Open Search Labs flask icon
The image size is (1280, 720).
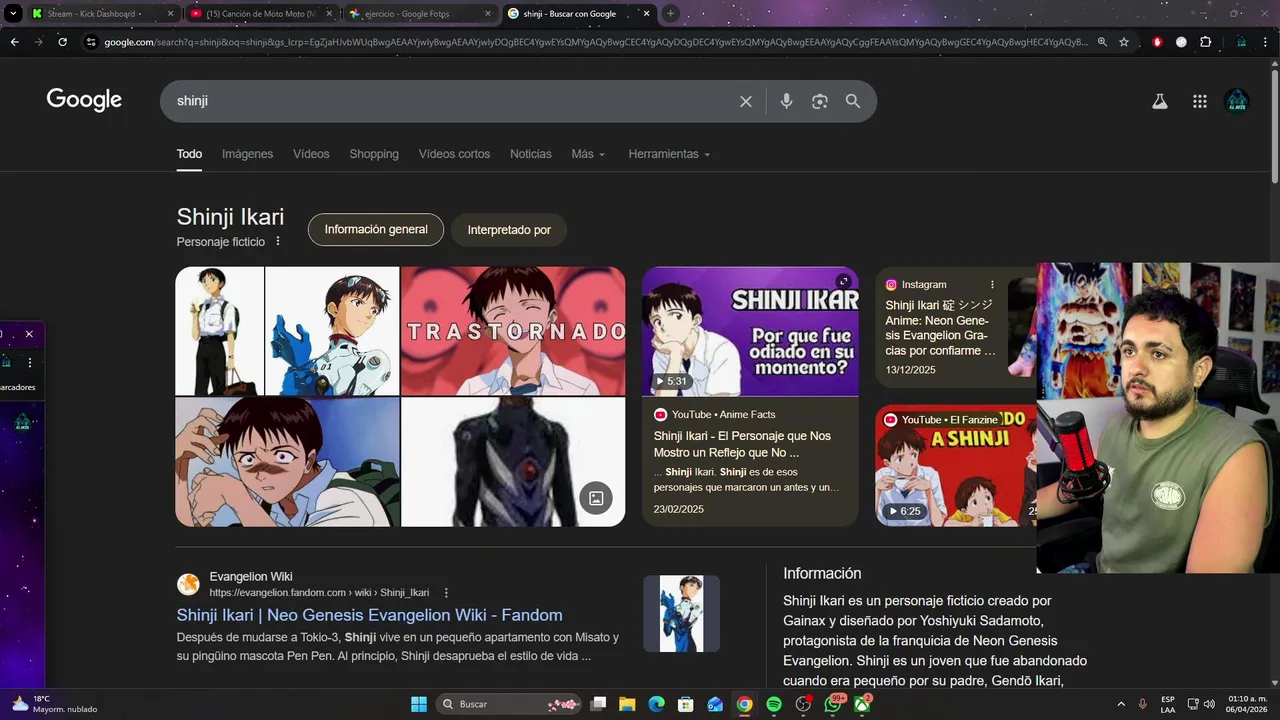click(1160, 101)
